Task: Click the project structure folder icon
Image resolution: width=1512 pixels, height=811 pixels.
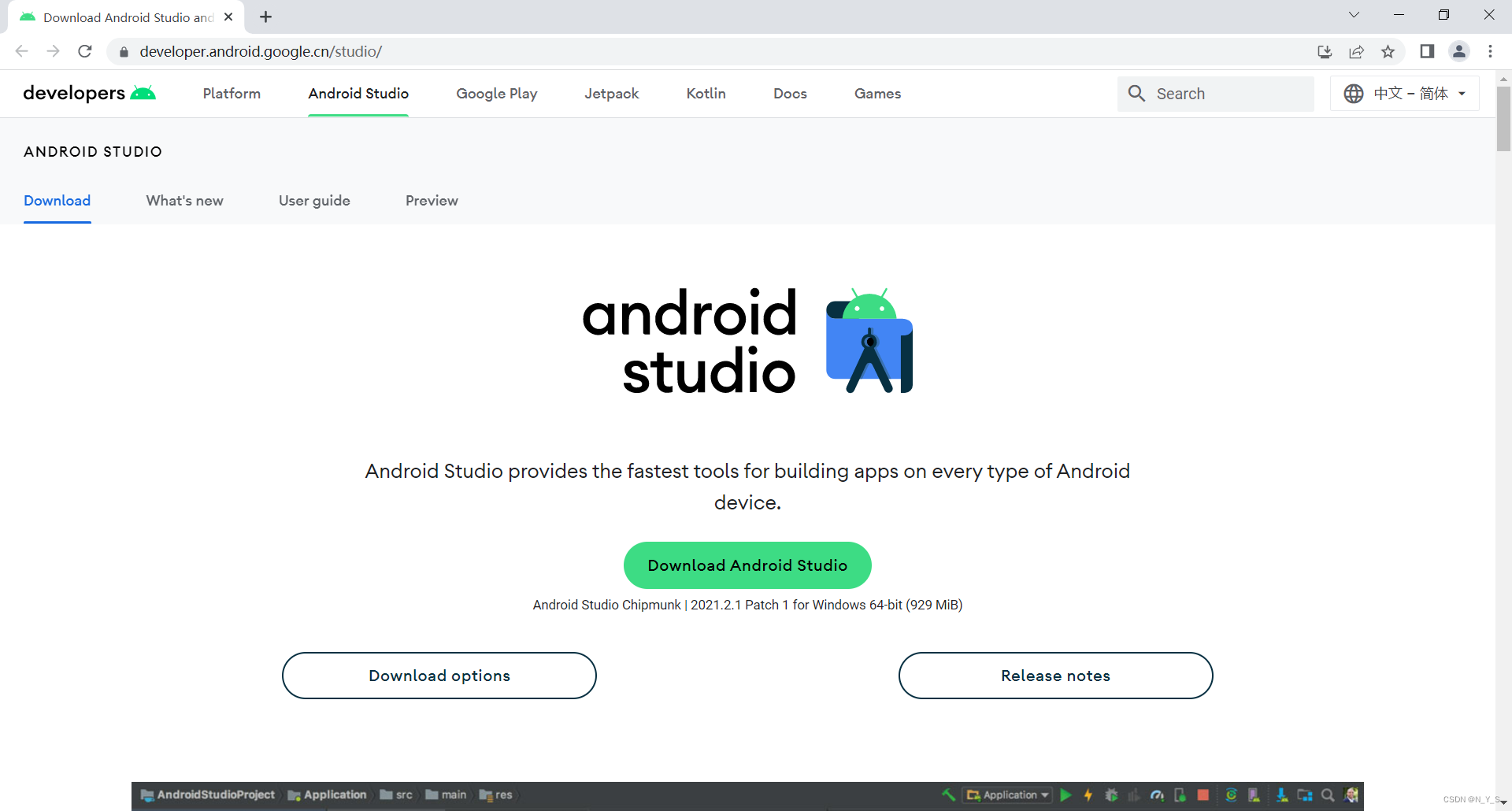Action: pyautogui.click(x=1305, y=795)
